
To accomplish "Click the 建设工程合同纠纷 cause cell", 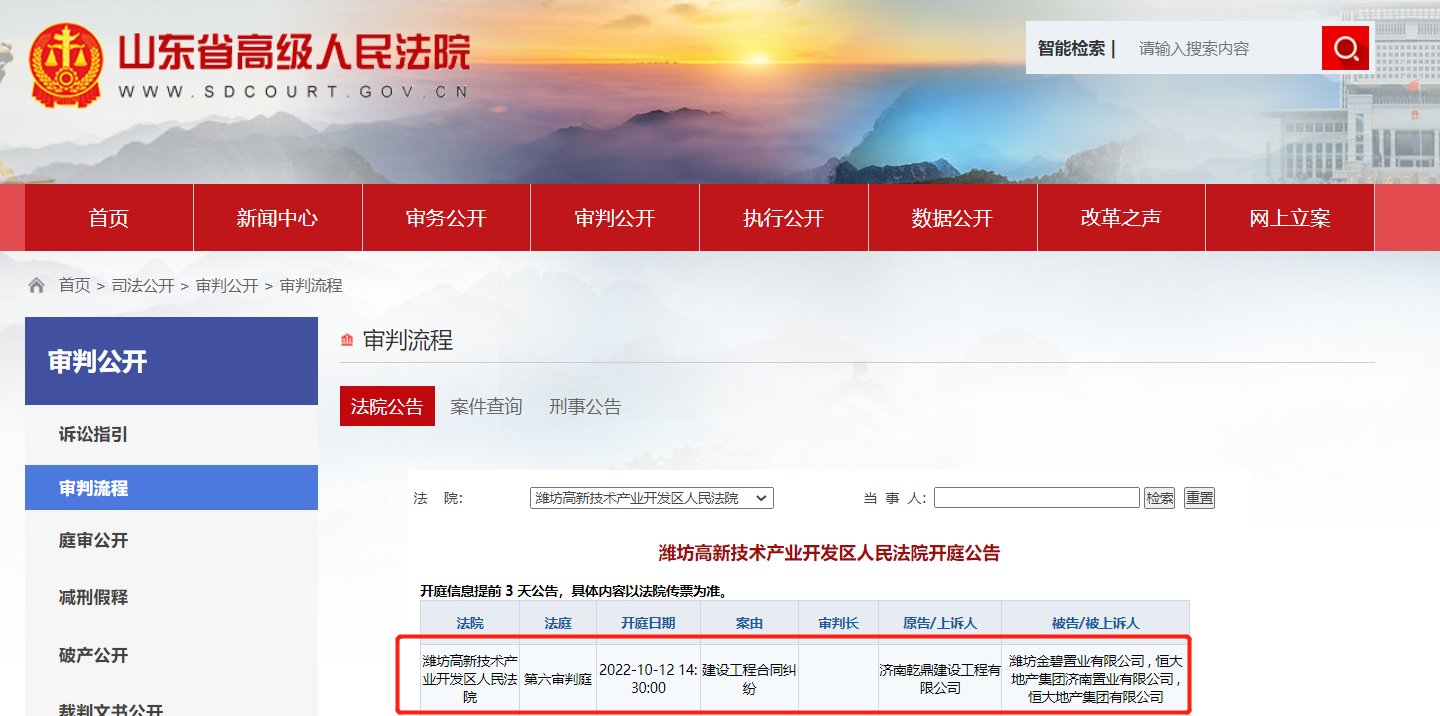I will click(x=749, y=679).
